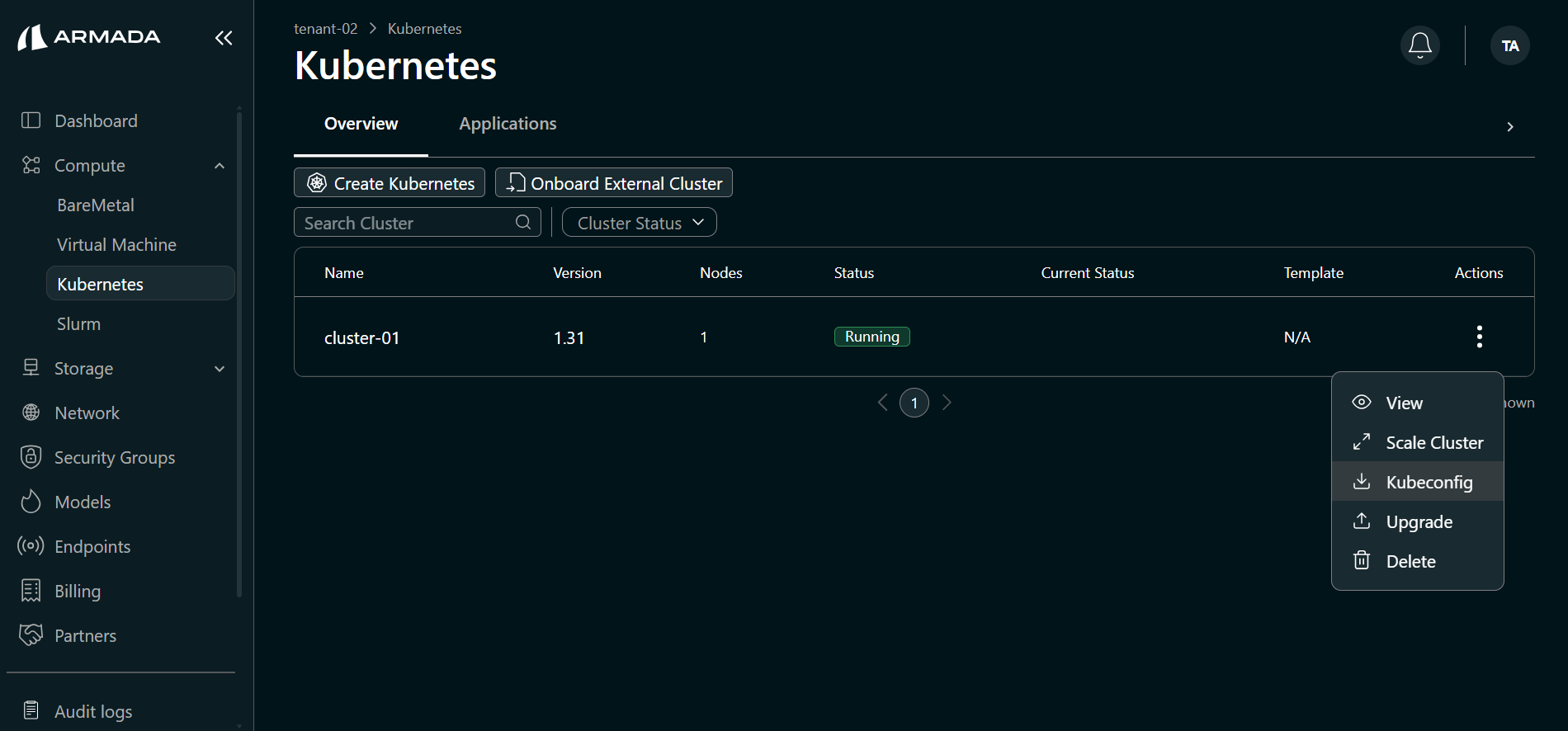Click the Audit logs clipboard icon
This screenshot has height=731, width=1568.
pyautogui.click(x=31, y=710)
